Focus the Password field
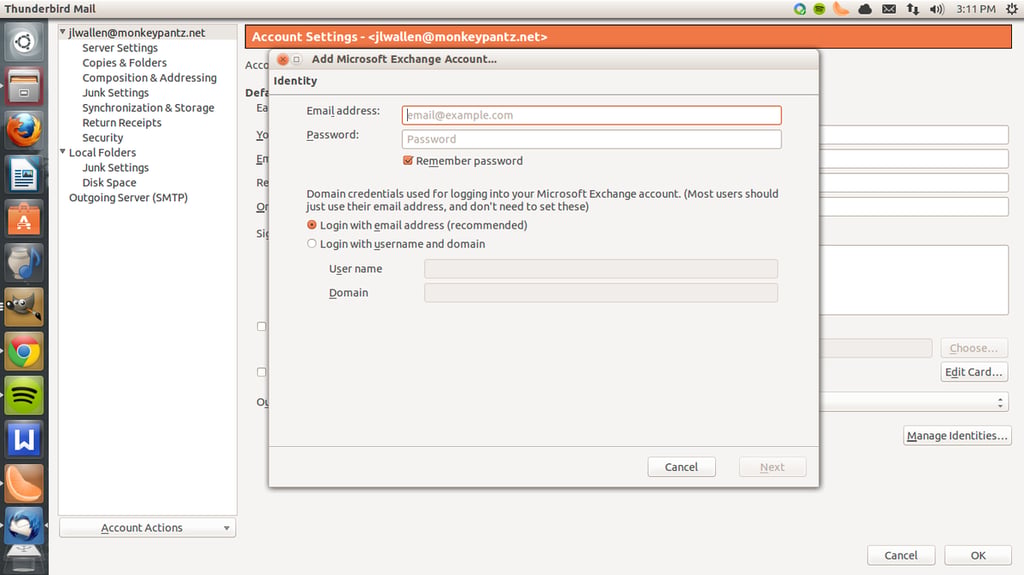 pyautogui.click(x=591, y=139)
